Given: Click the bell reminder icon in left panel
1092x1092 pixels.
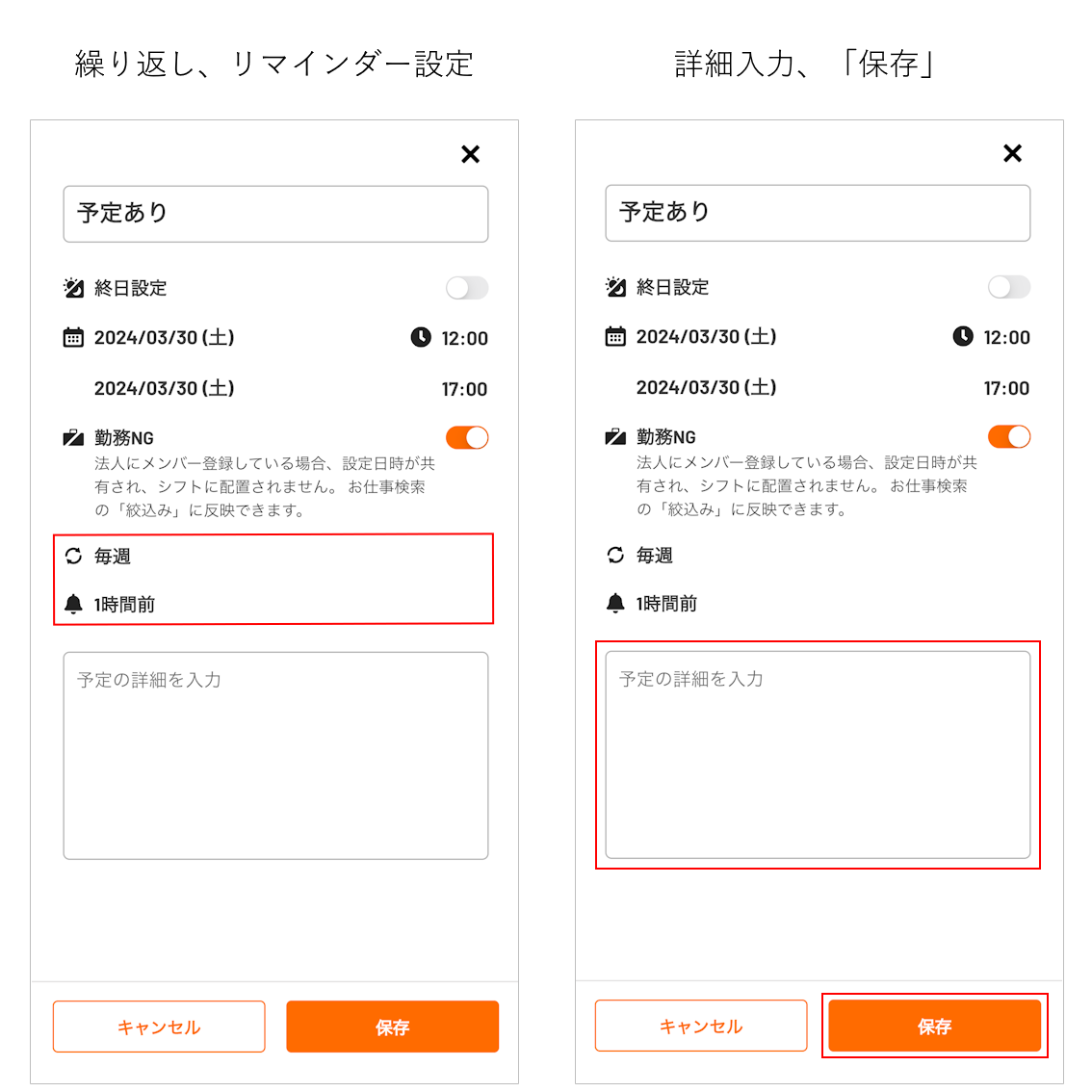Looking at the screenshot, I should pyautogui.click(x=73, y=604).
